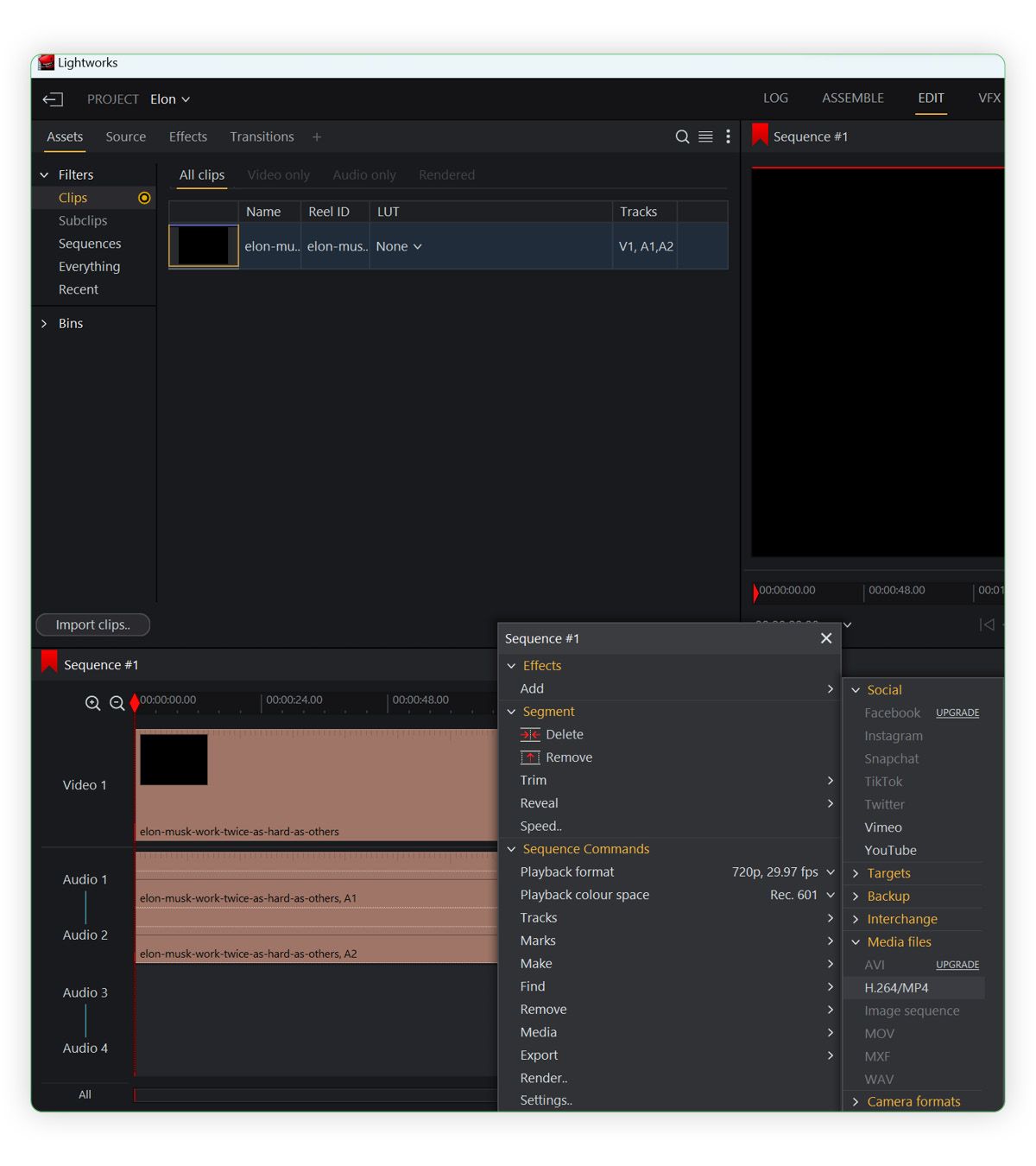Switch to the LOG workspace tab
Screen dimensions: 1036x1166
[x=775, y=98]
